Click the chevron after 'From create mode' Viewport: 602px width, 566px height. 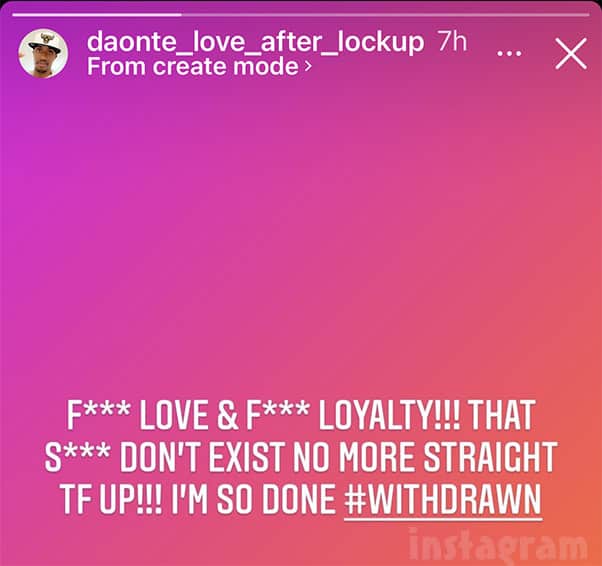point(308,67)
